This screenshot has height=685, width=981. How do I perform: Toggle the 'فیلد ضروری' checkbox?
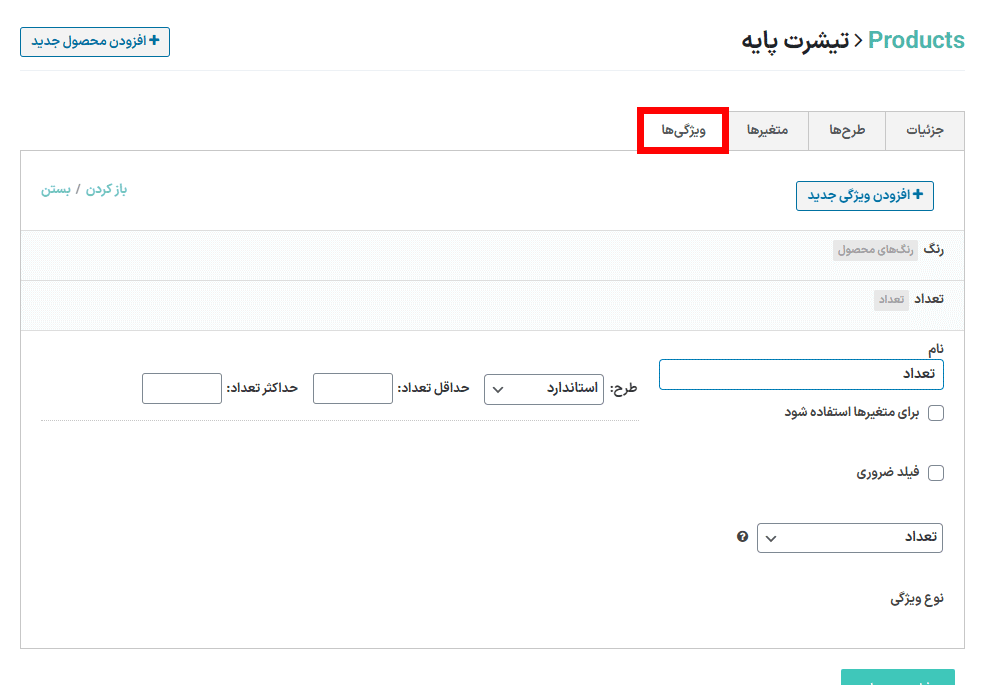click(x=936, y=473)
